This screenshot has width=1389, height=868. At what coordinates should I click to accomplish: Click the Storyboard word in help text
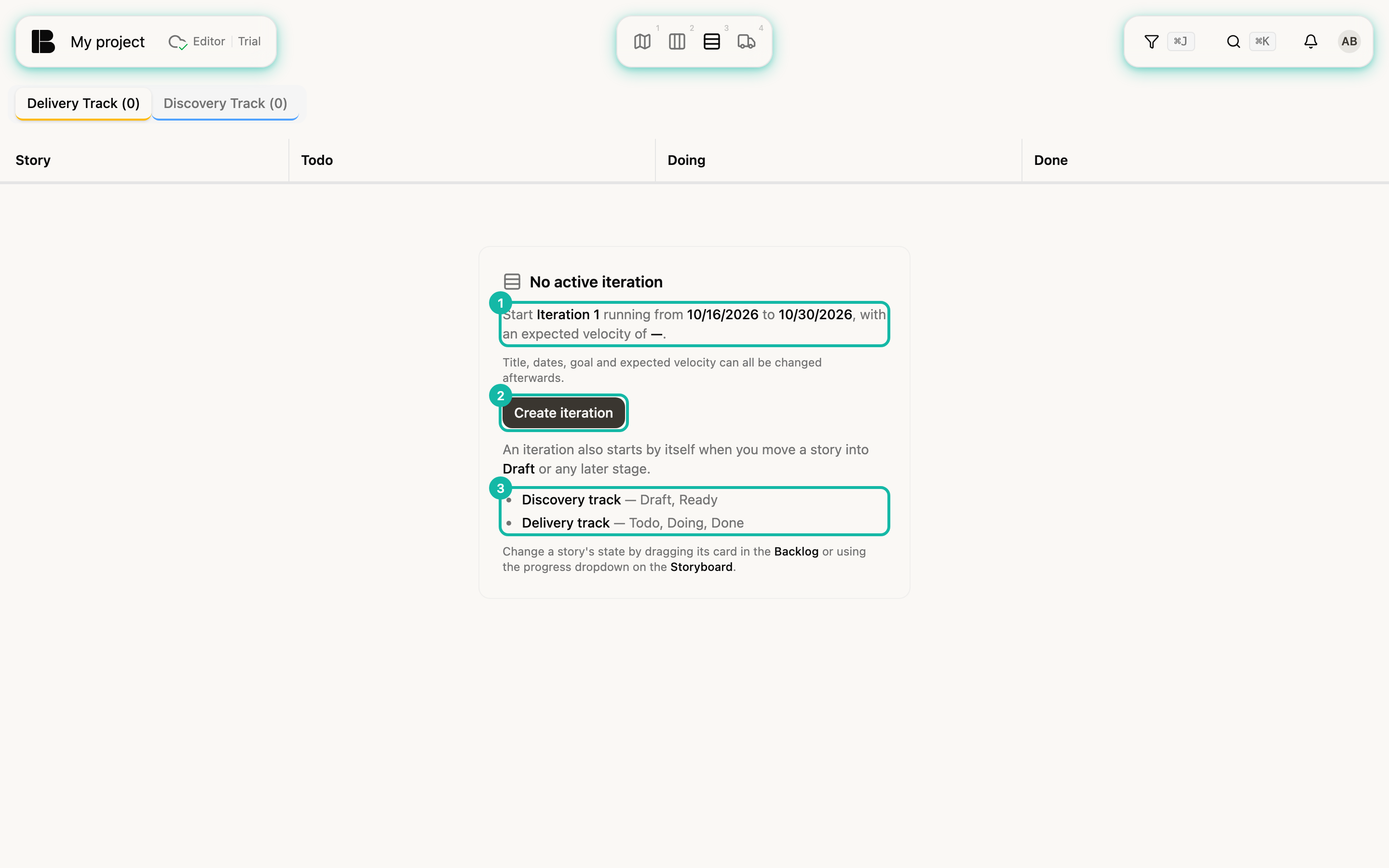pos(701,567)
